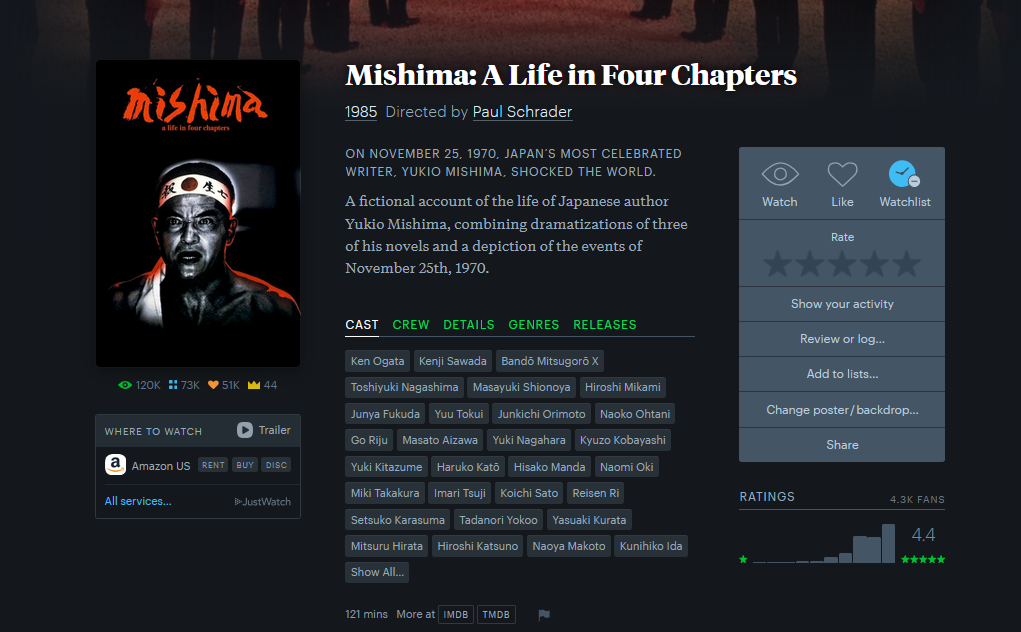The width and height of the screenshot is (1021, 632).
Task: Open director Paul Schrader's page
Action: [x=522, y=112]
